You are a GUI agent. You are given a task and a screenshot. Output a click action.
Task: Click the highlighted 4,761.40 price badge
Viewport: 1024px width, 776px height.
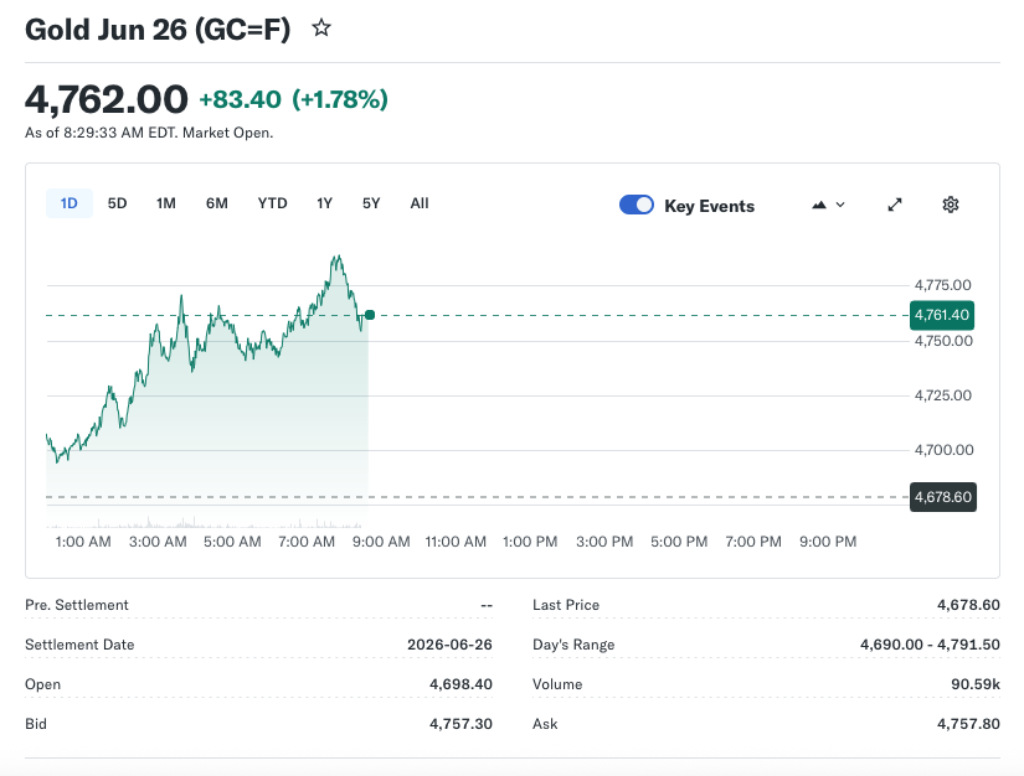(941, 315)
